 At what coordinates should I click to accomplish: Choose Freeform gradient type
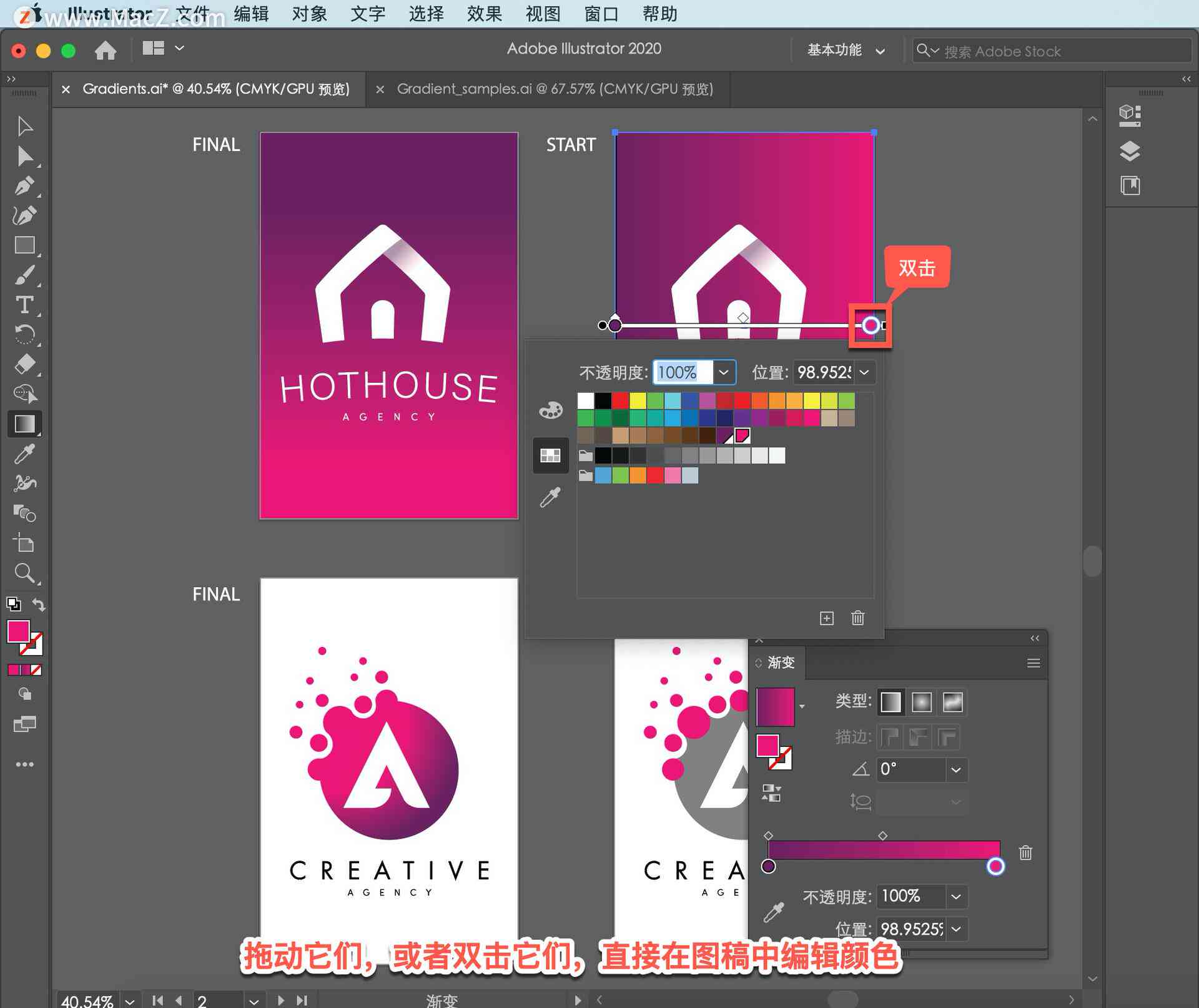point(952,702)
